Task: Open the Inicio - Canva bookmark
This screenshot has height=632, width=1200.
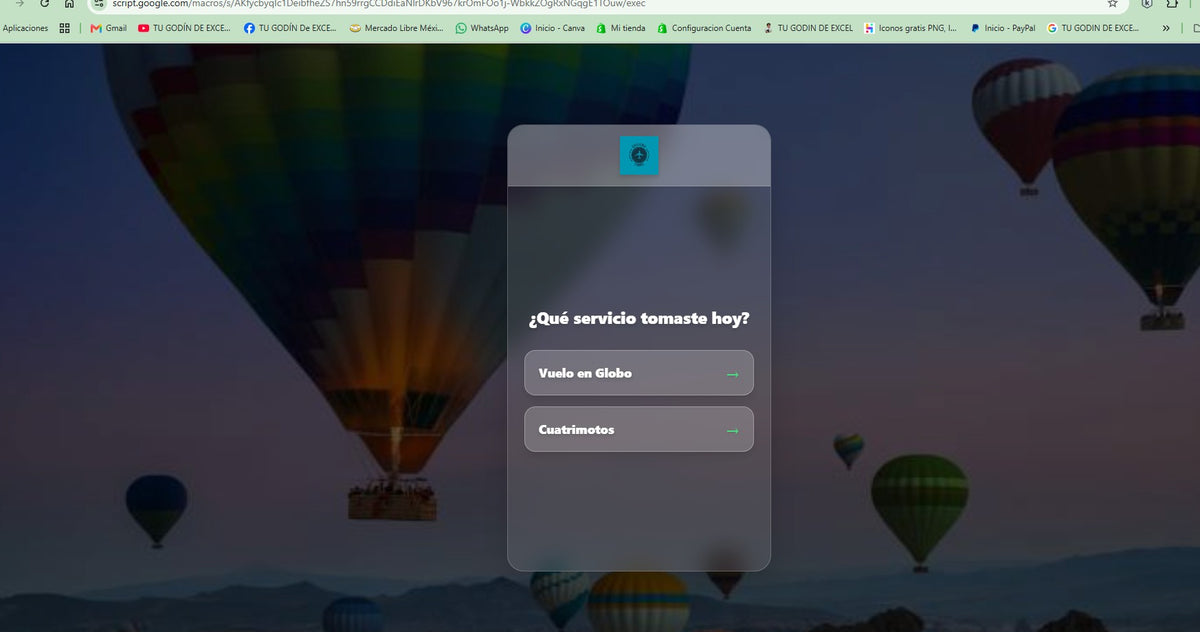Action: click(553, 28)
